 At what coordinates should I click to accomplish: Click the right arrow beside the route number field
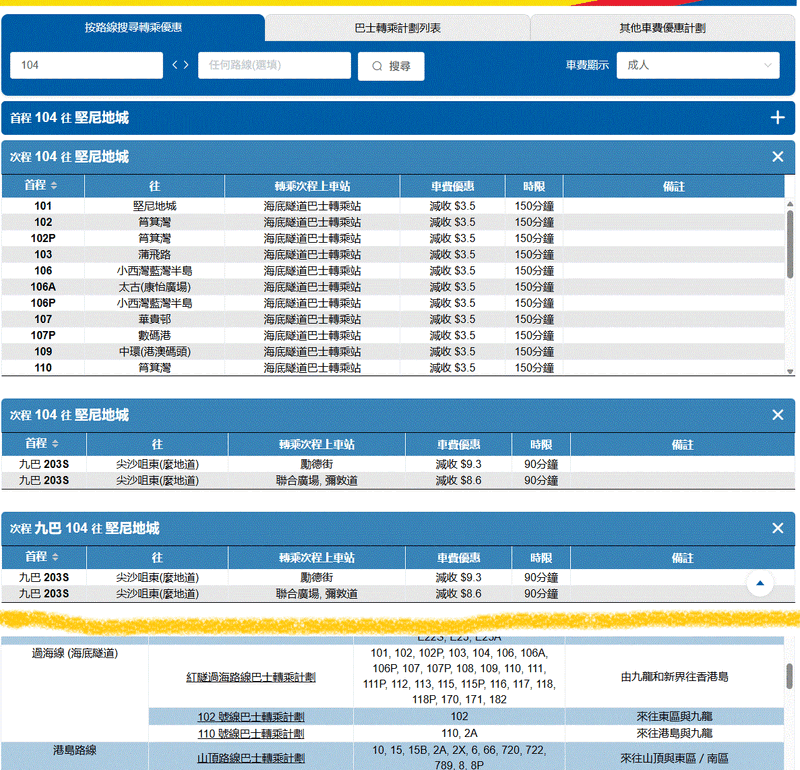click(186, 65)
